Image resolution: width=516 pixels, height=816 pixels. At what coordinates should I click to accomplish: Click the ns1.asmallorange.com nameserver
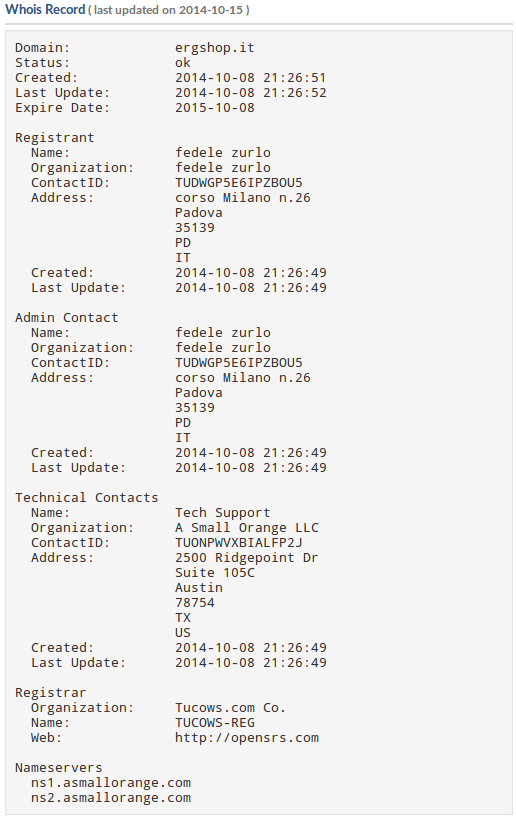[111, 783]
